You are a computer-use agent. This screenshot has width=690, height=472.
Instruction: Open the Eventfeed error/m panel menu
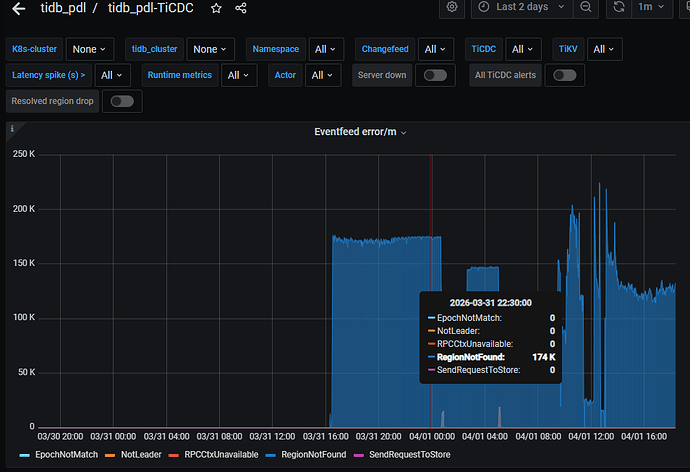(x=348, y=130)
